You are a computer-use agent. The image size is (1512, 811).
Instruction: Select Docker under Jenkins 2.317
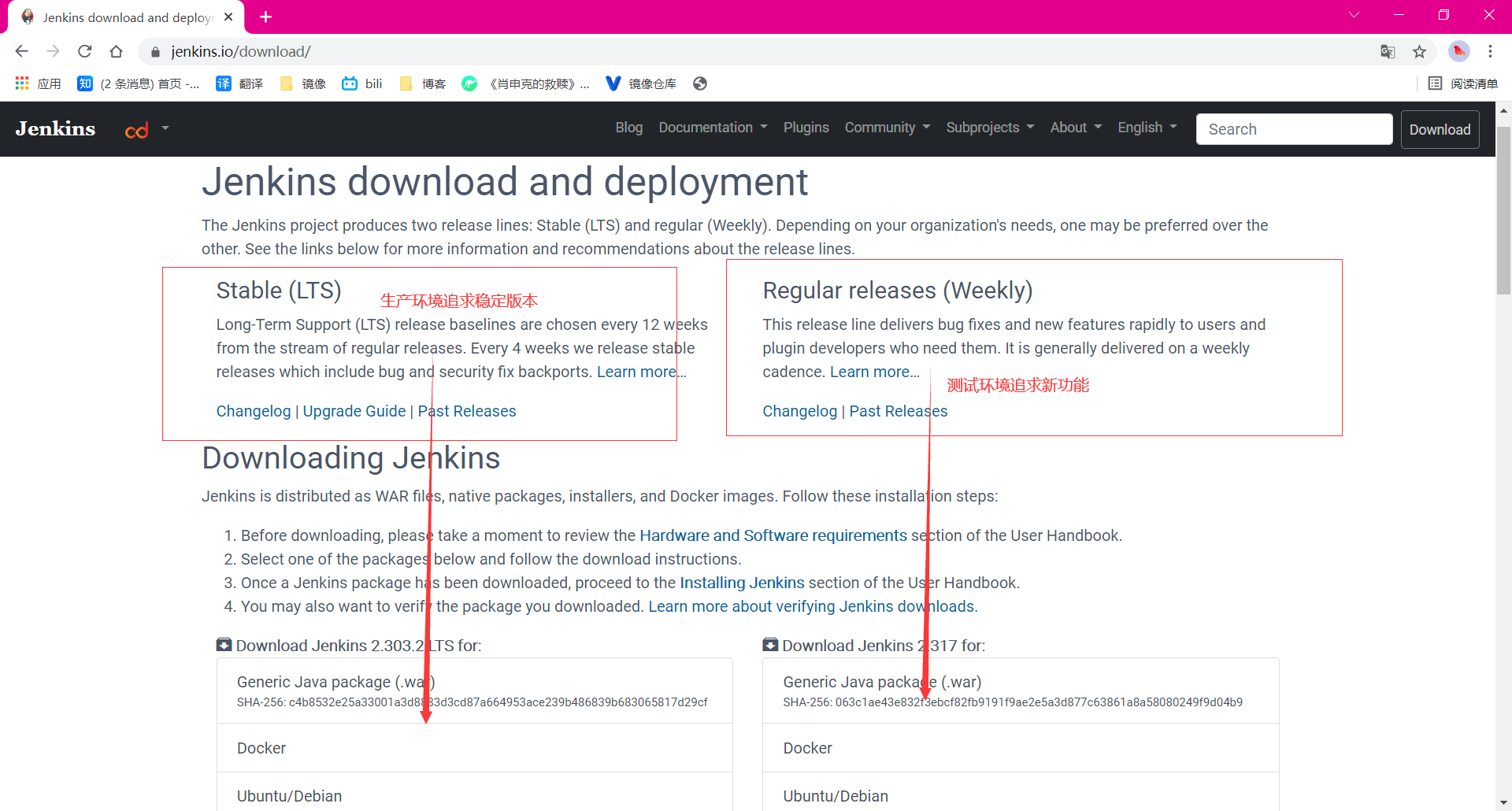1021,748
